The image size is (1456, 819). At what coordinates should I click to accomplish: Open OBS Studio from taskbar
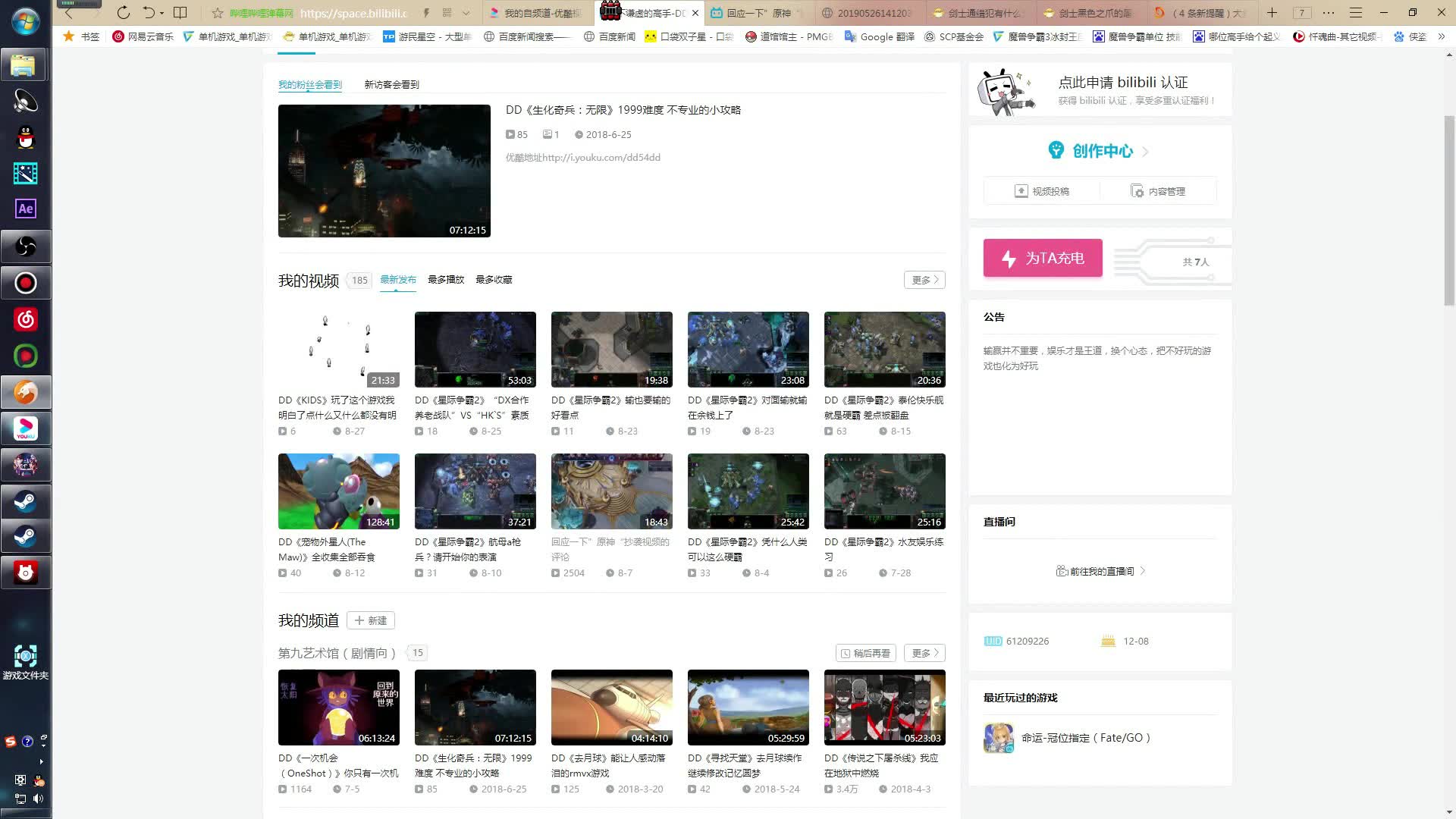pos(25,246)
